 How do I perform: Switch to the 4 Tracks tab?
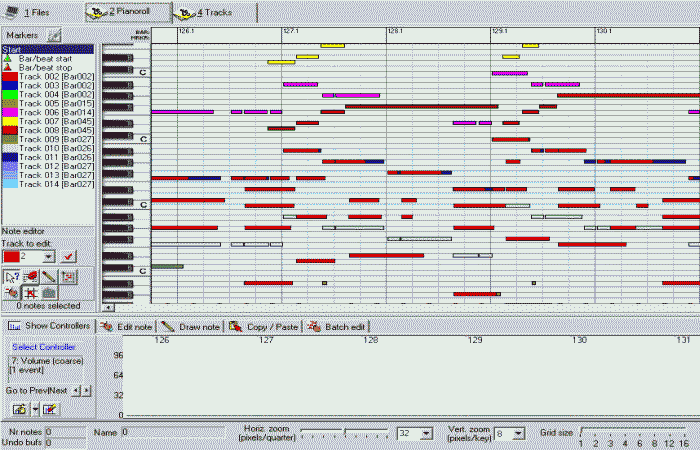click(x=212, y=12)
